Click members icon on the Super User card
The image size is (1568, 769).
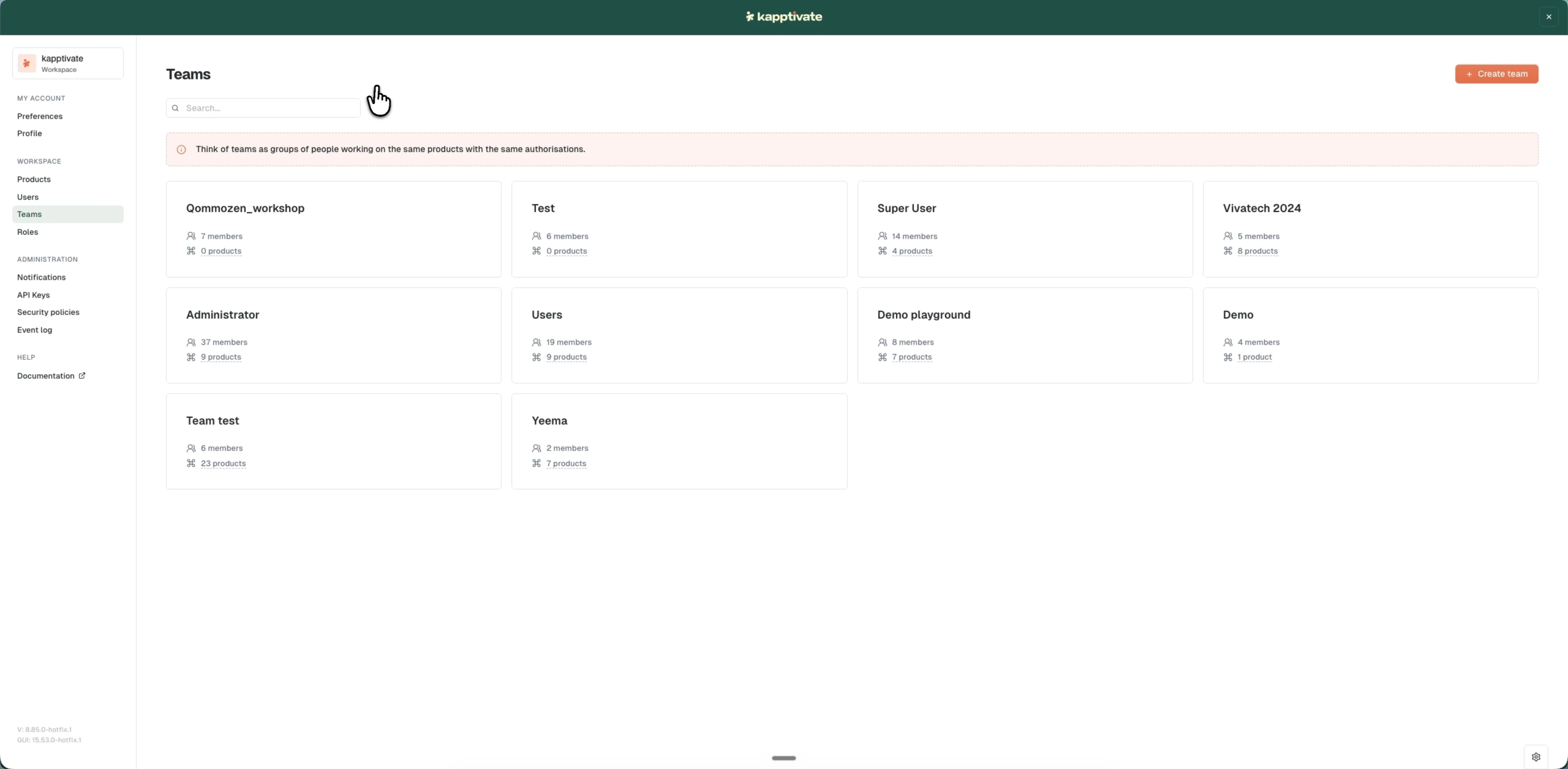(882, 236)
